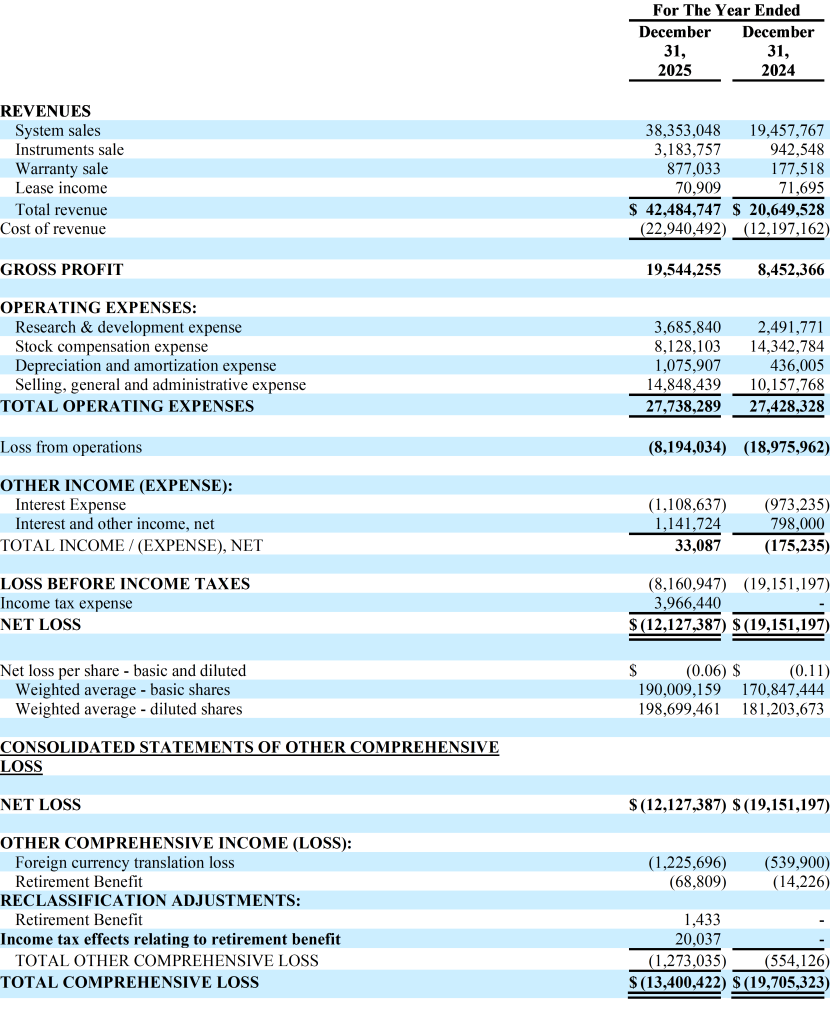Click the TOTAL COMPREHENSIVE LOSS label
This screenshot has height=1024, width=830.
[129, 982]
